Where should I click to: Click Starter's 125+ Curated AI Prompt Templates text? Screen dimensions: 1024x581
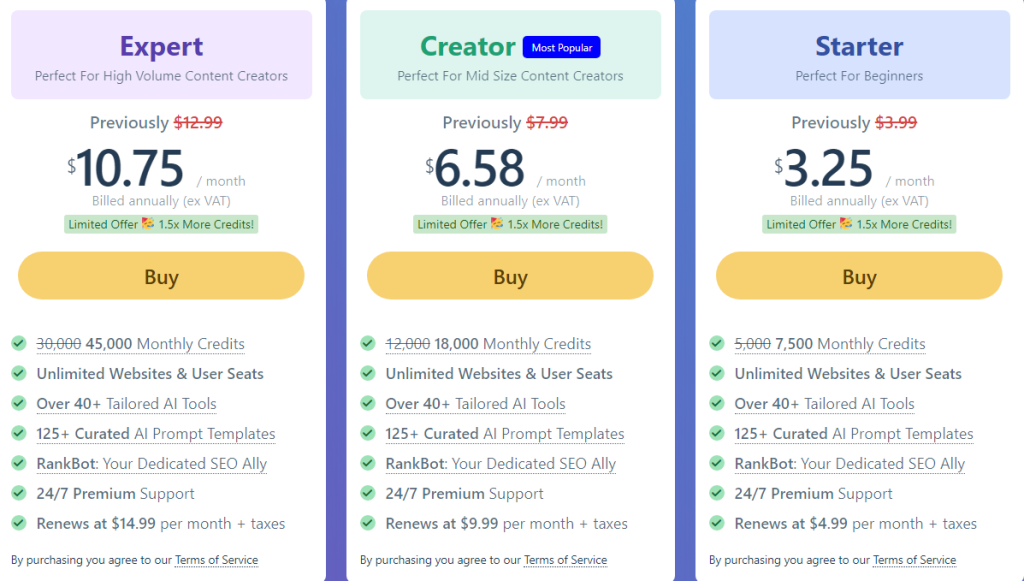click(854, 434)
